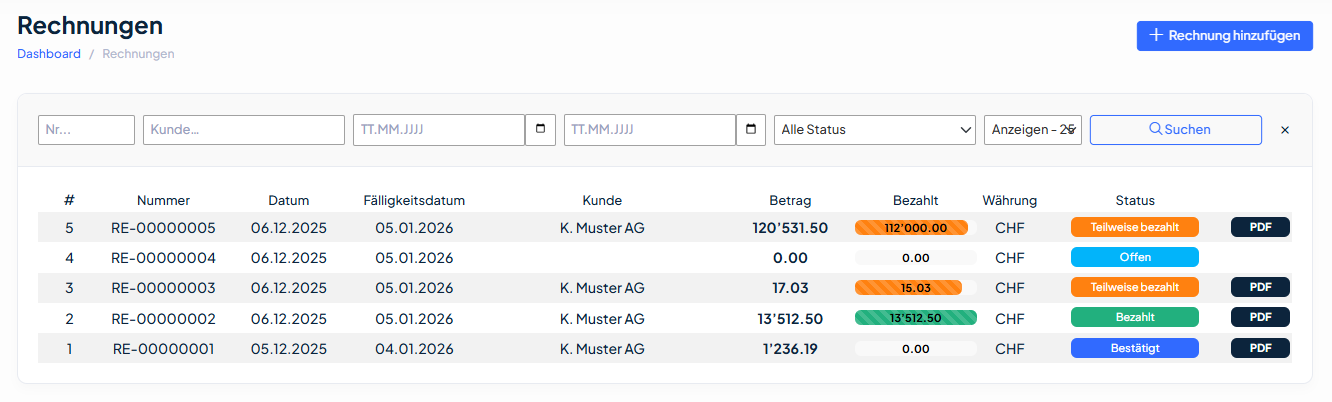The width and height of the screenshot is (1332, 402).
Task: Go to Dashboard via breadcrumb
Action: pyautogui.click(x=49, y=54)
